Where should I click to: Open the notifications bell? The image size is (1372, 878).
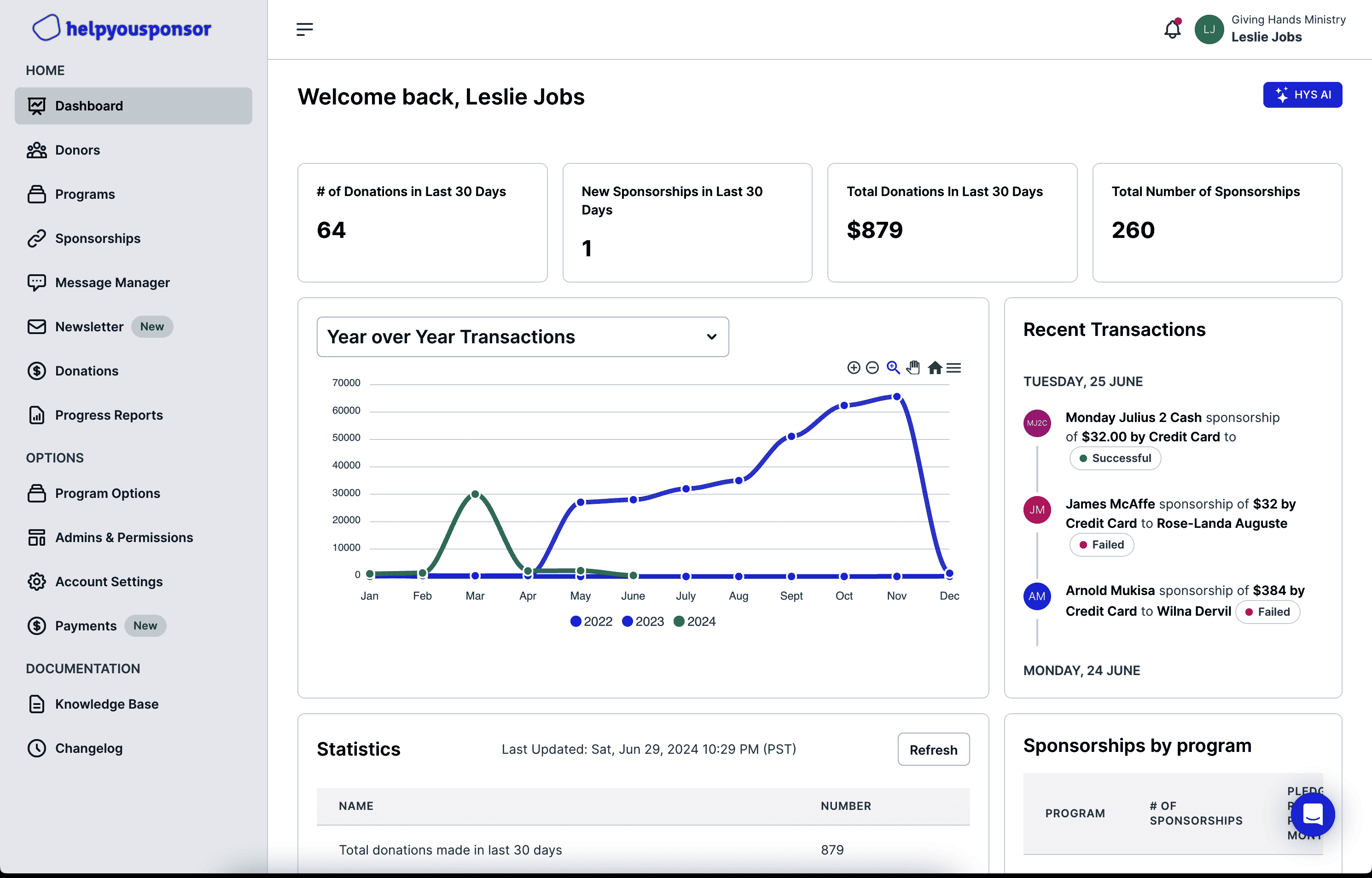tap(1172, 29)
